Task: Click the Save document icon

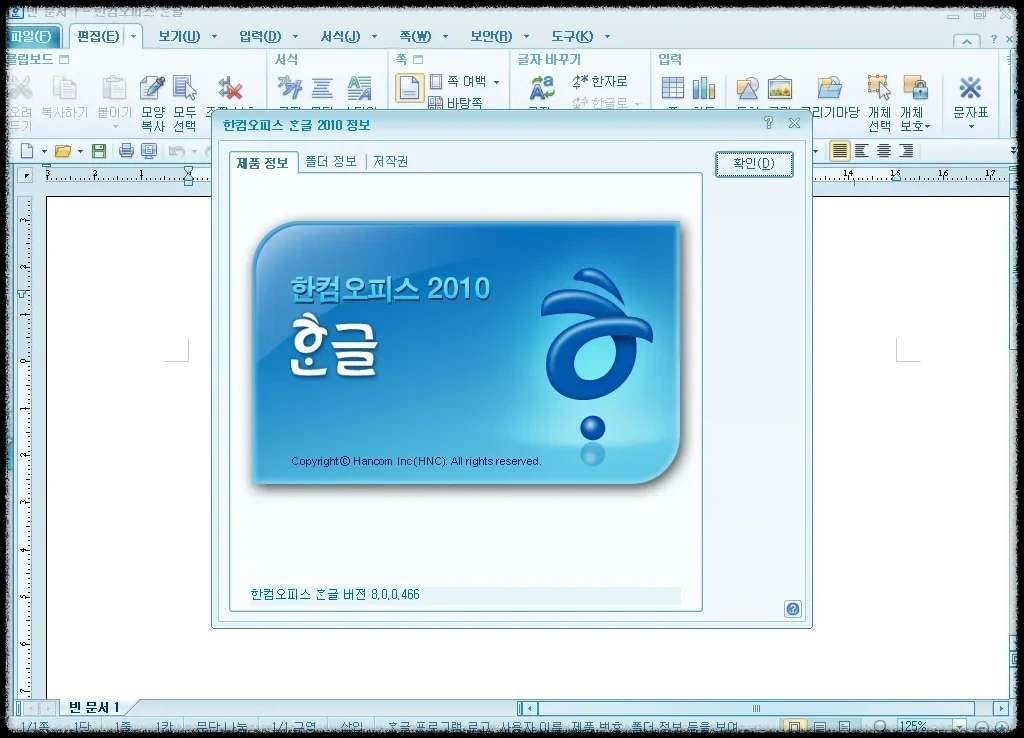Action: tap(99, 150)
